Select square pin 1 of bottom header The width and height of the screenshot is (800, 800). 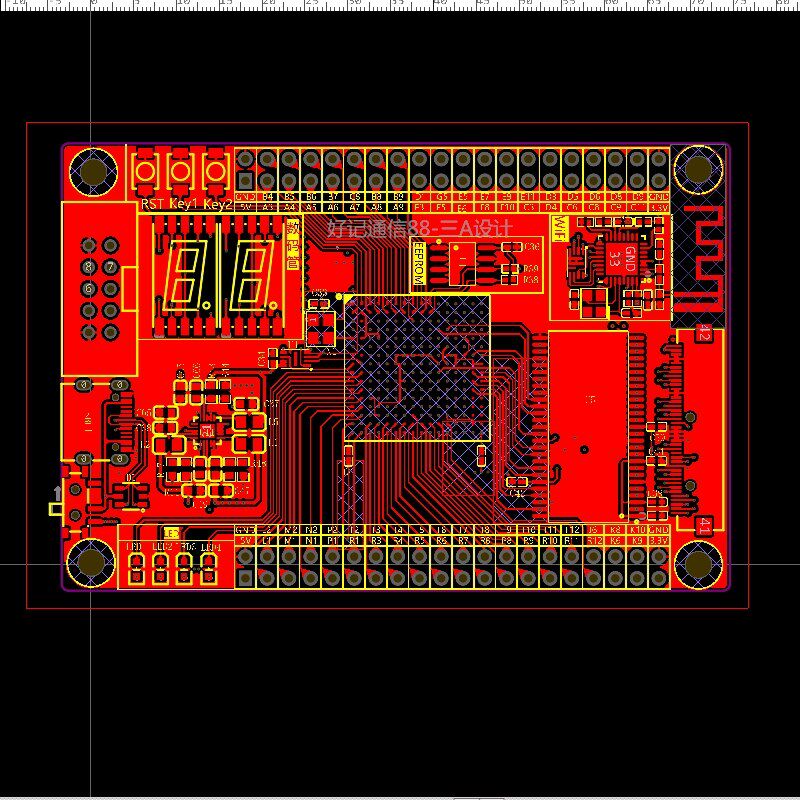[245, 578]
